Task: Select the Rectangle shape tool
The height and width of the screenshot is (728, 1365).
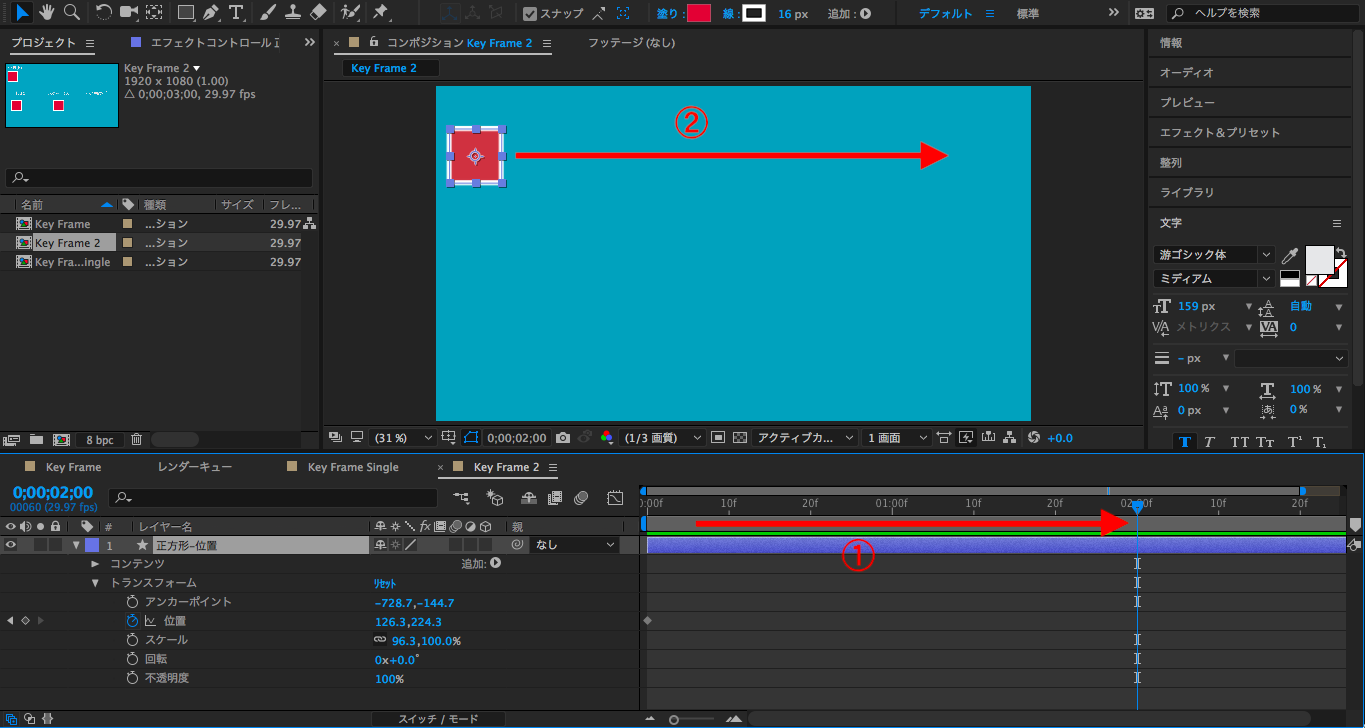Action: point(185,13)
